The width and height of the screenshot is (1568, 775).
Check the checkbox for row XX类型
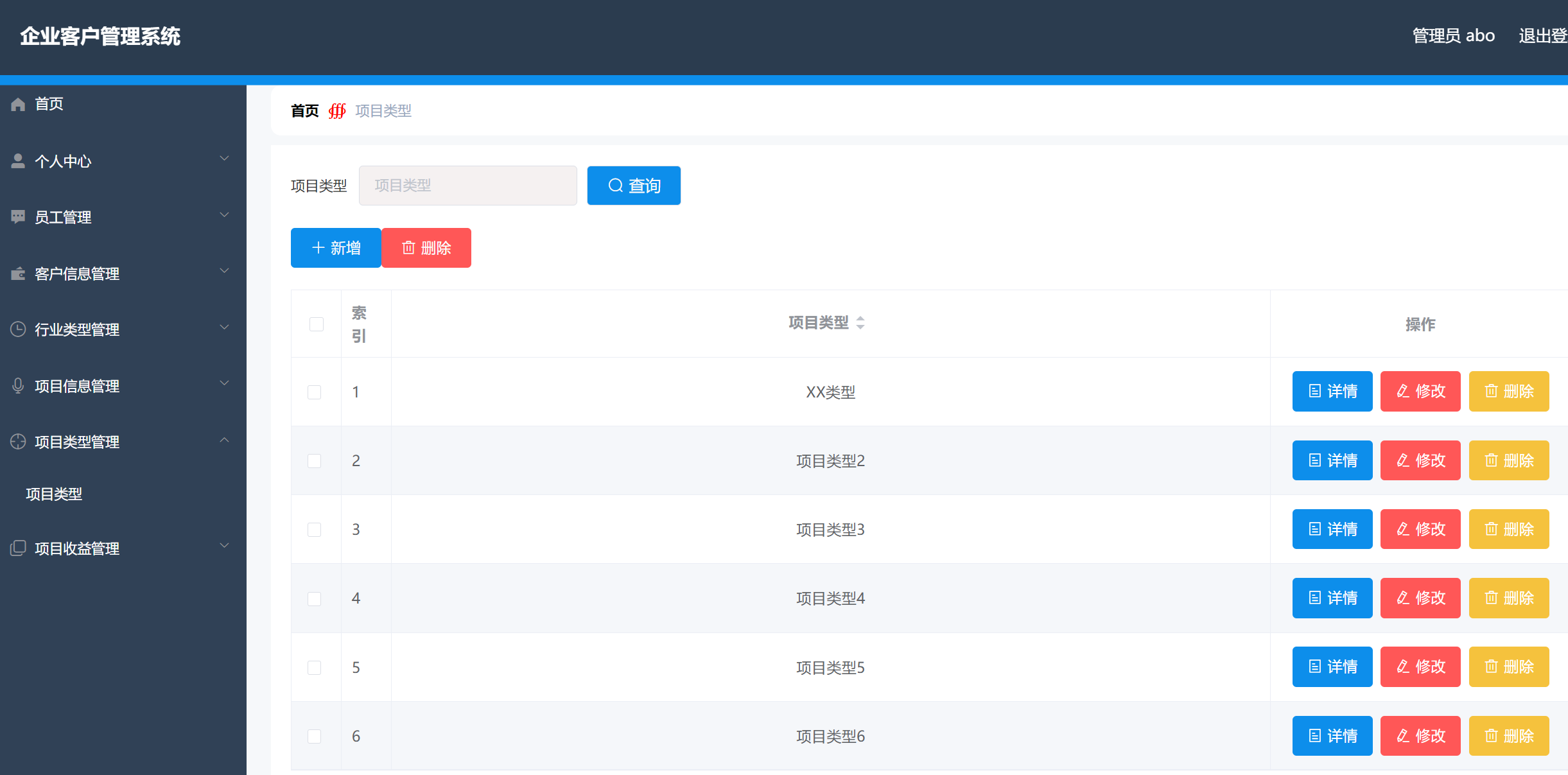coord(314,392)
